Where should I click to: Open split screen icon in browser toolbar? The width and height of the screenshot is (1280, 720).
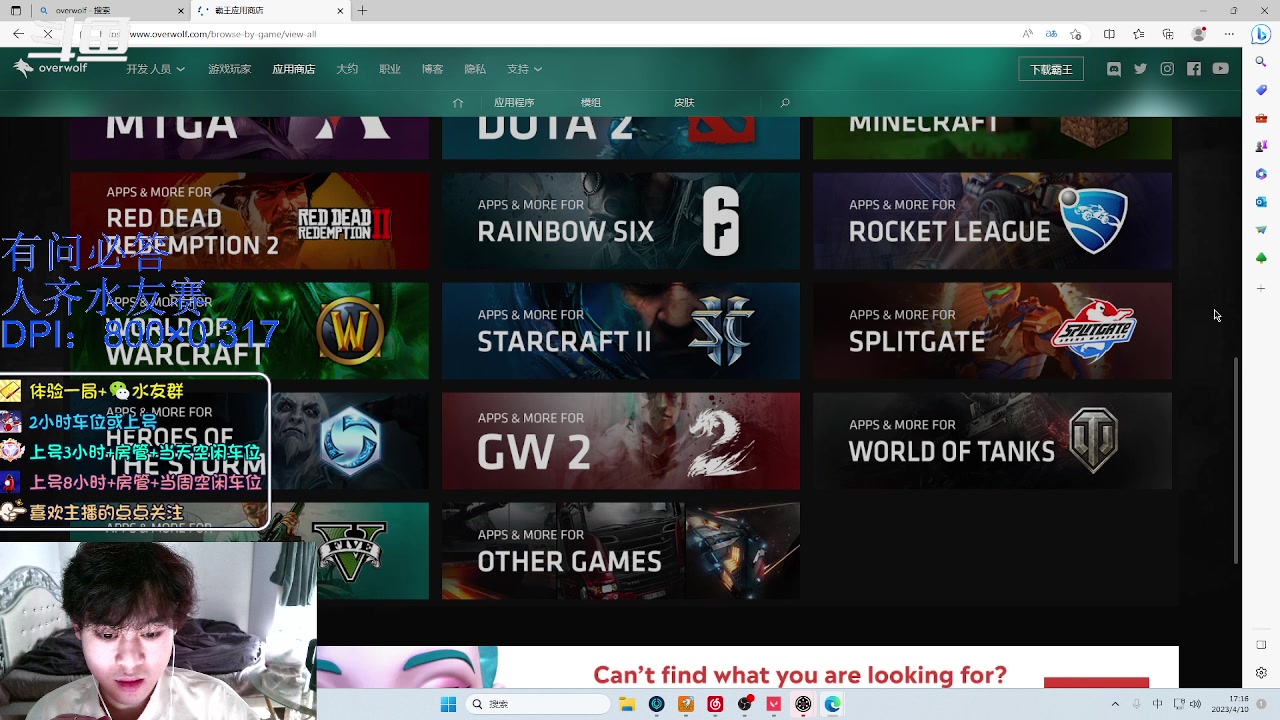click(1109, 34)
